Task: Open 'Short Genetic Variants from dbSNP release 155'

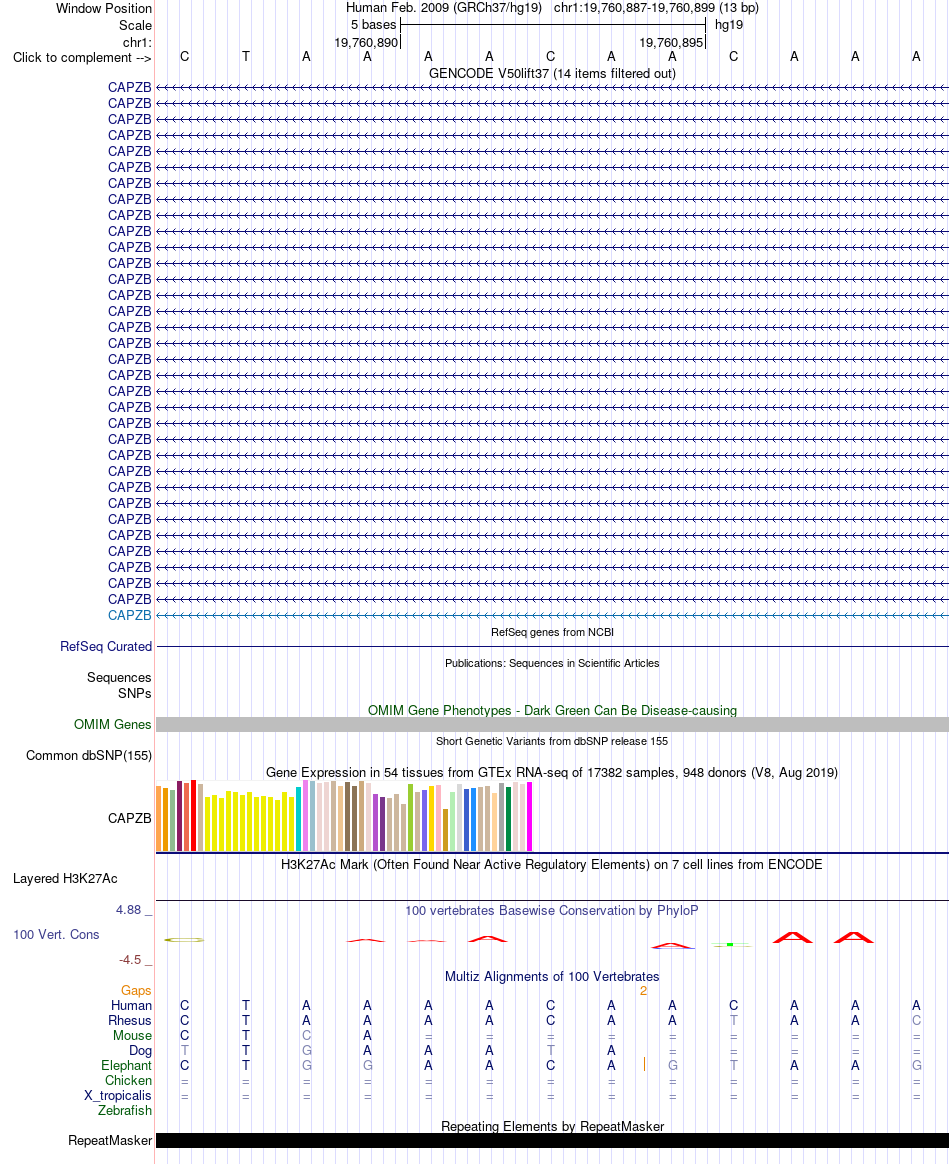Action: [x=552, y=742]
